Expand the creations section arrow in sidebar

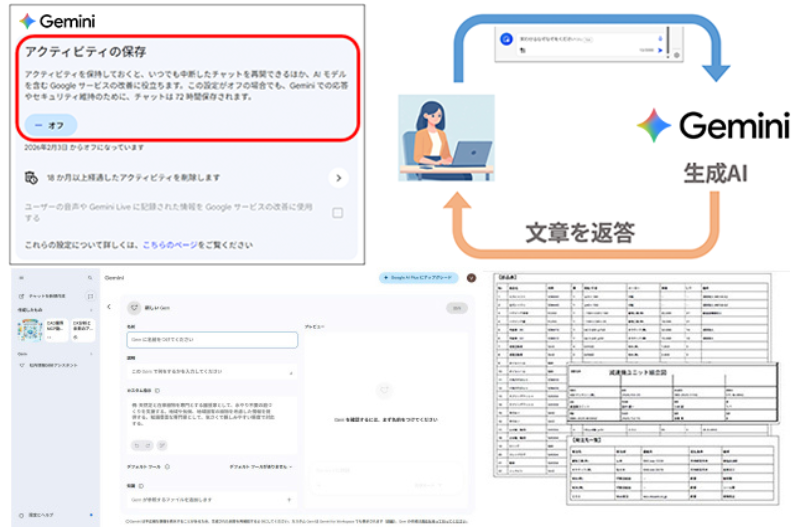coord(91,310)
